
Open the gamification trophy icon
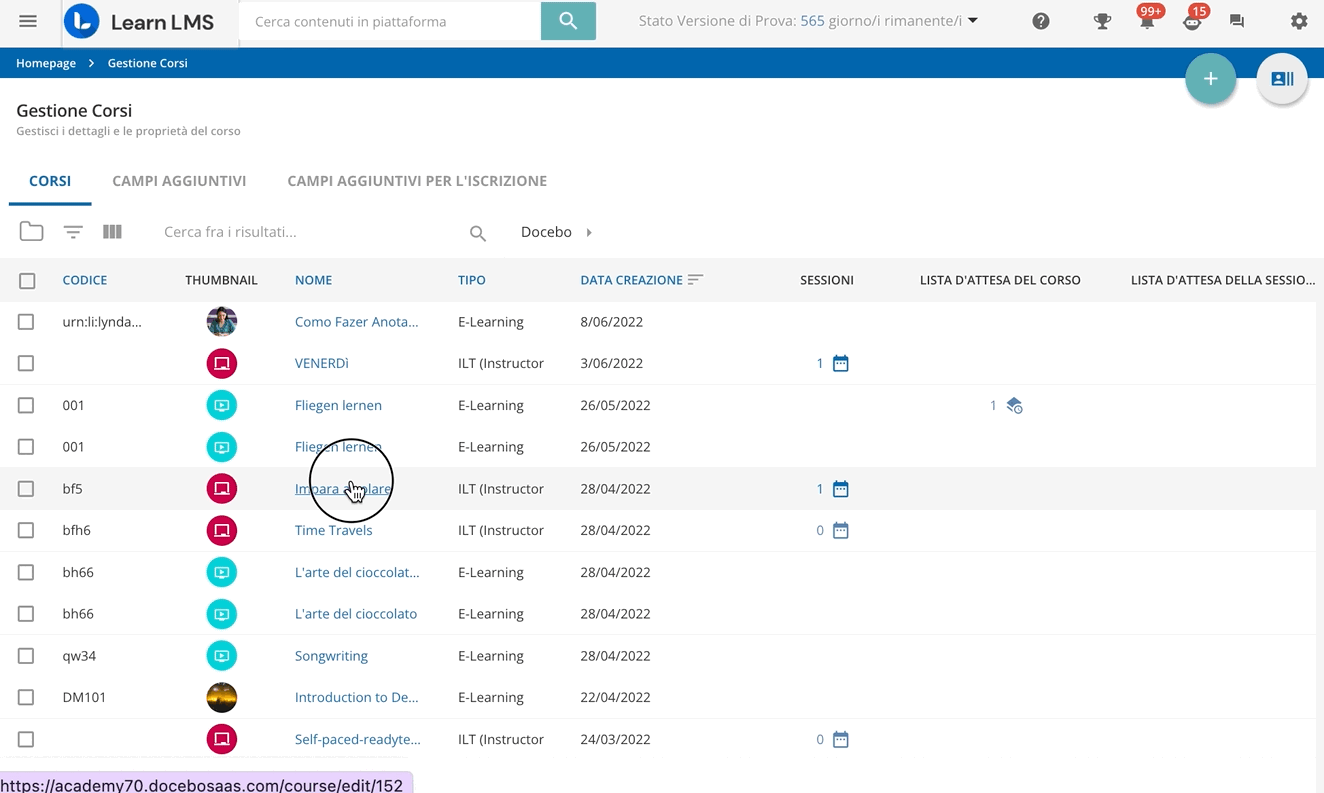(1102, 21)
